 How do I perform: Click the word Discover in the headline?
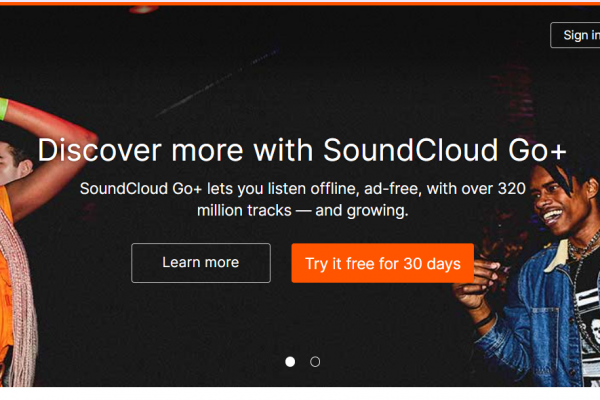[x=99, y=150]
